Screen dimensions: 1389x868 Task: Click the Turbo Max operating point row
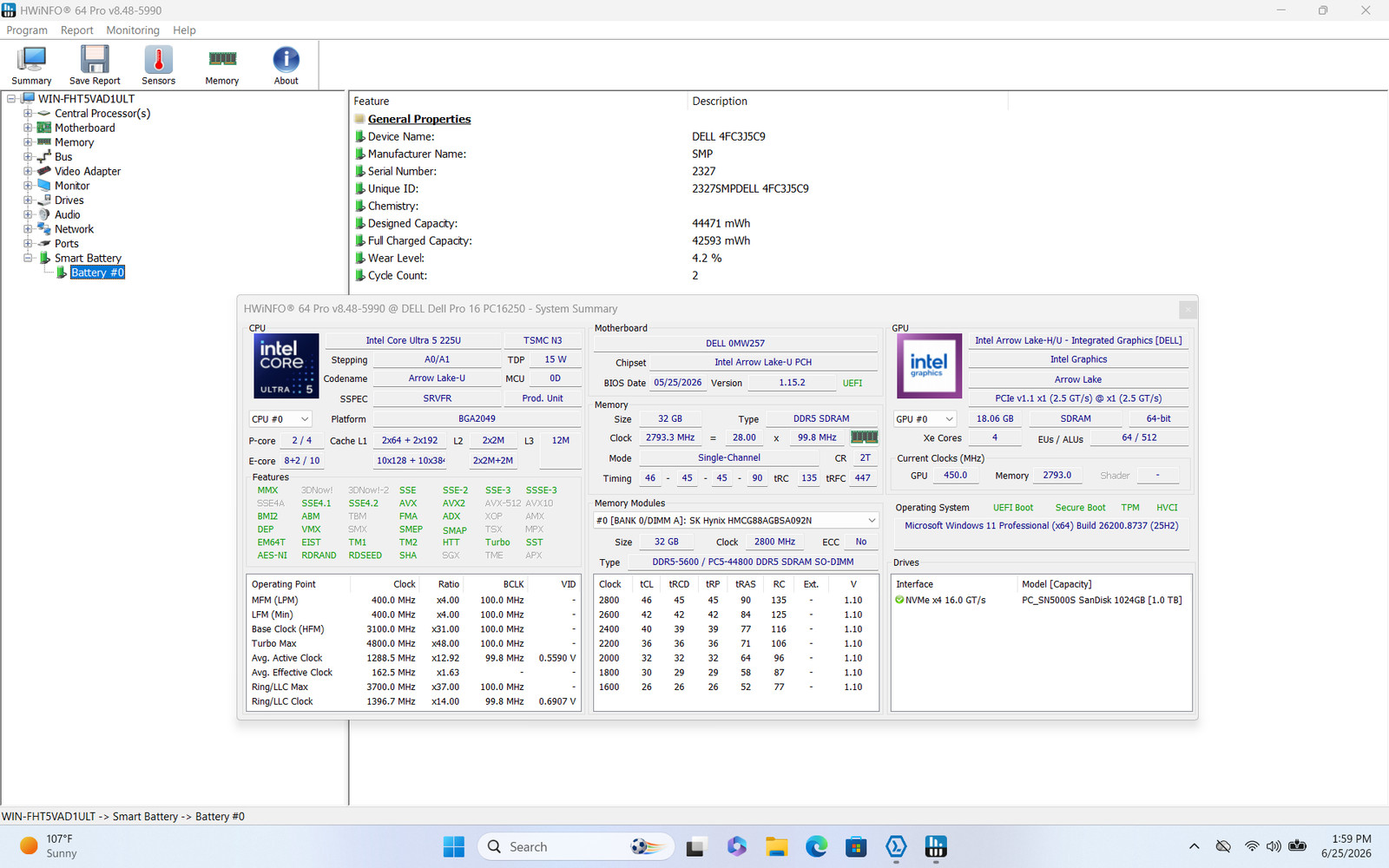click(x=413, y=644)
